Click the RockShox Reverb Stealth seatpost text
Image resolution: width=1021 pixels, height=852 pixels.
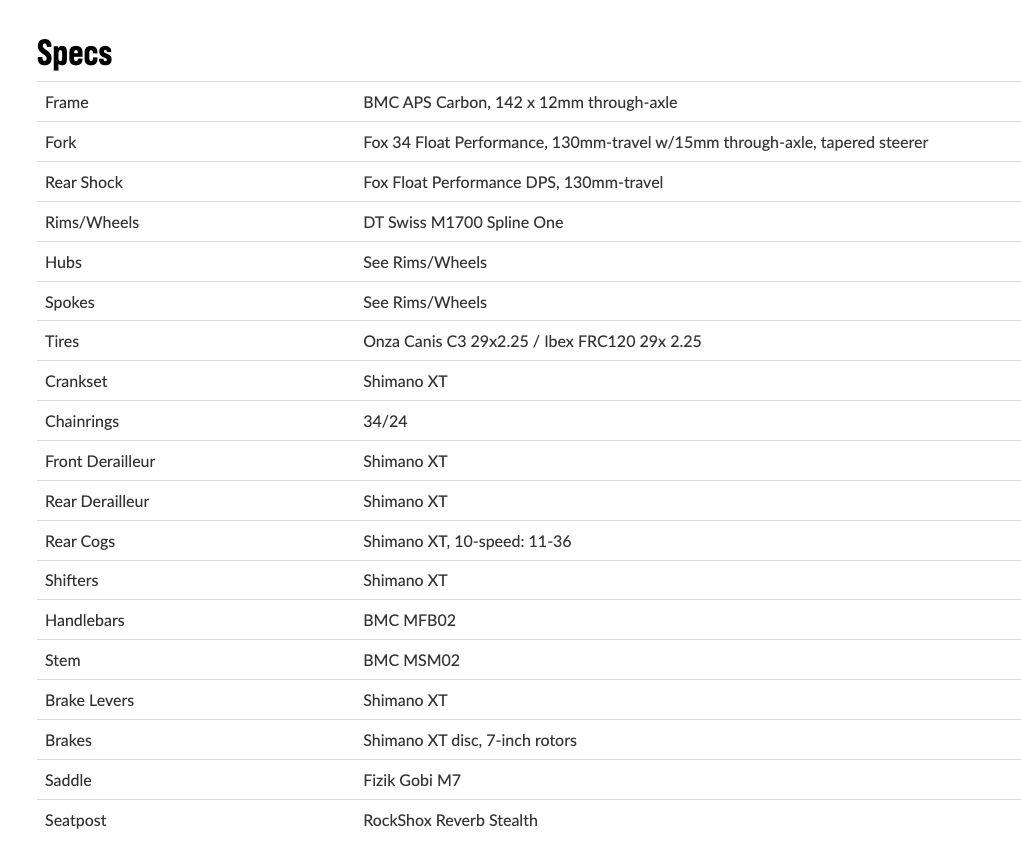pos(450,820)
